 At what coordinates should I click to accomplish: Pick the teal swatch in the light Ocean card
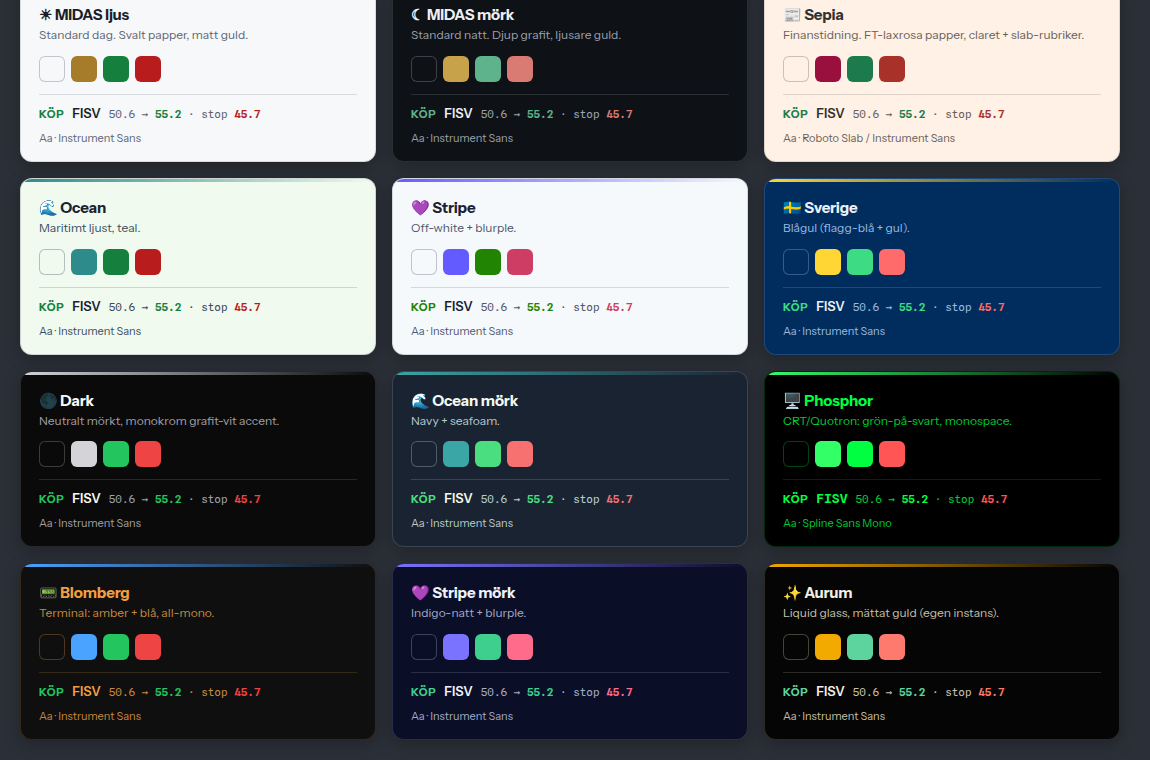click(84, 262)
